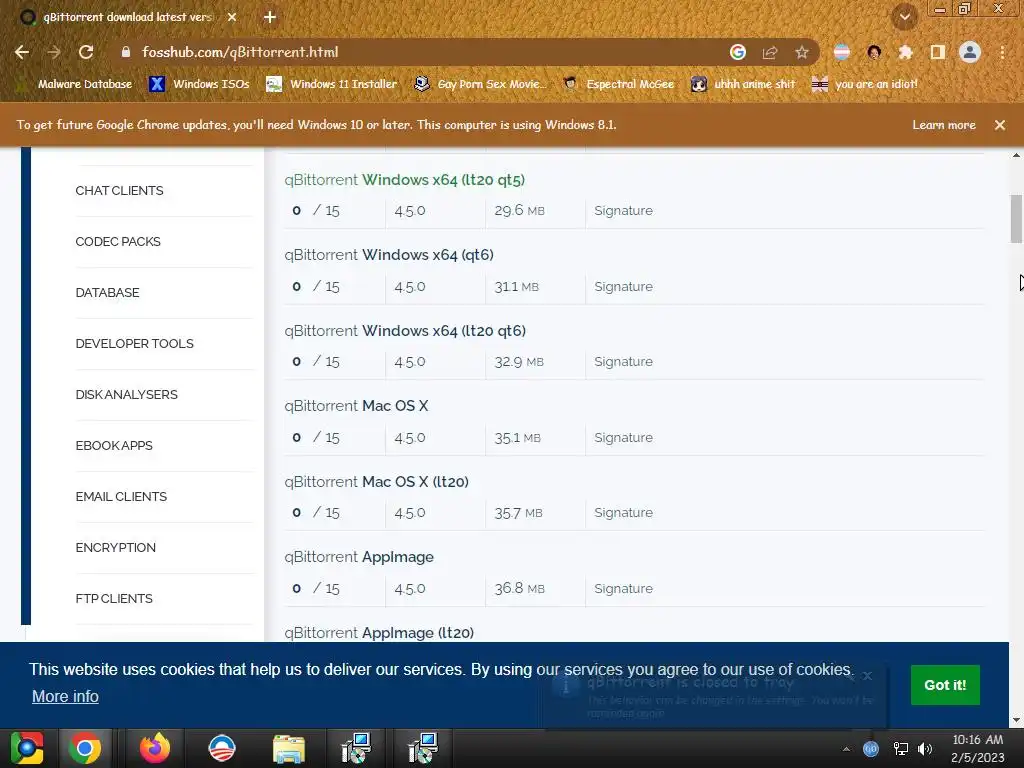This screenshot has width=1024, height=768.
Task: Download qBittorrent Mac OS X
Action: coord(356,406)
